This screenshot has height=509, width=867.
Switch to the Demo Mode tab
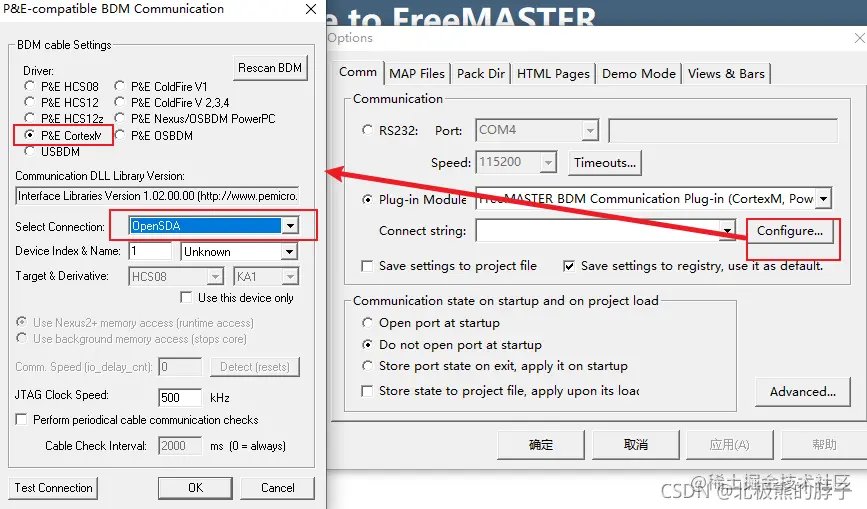639,74
